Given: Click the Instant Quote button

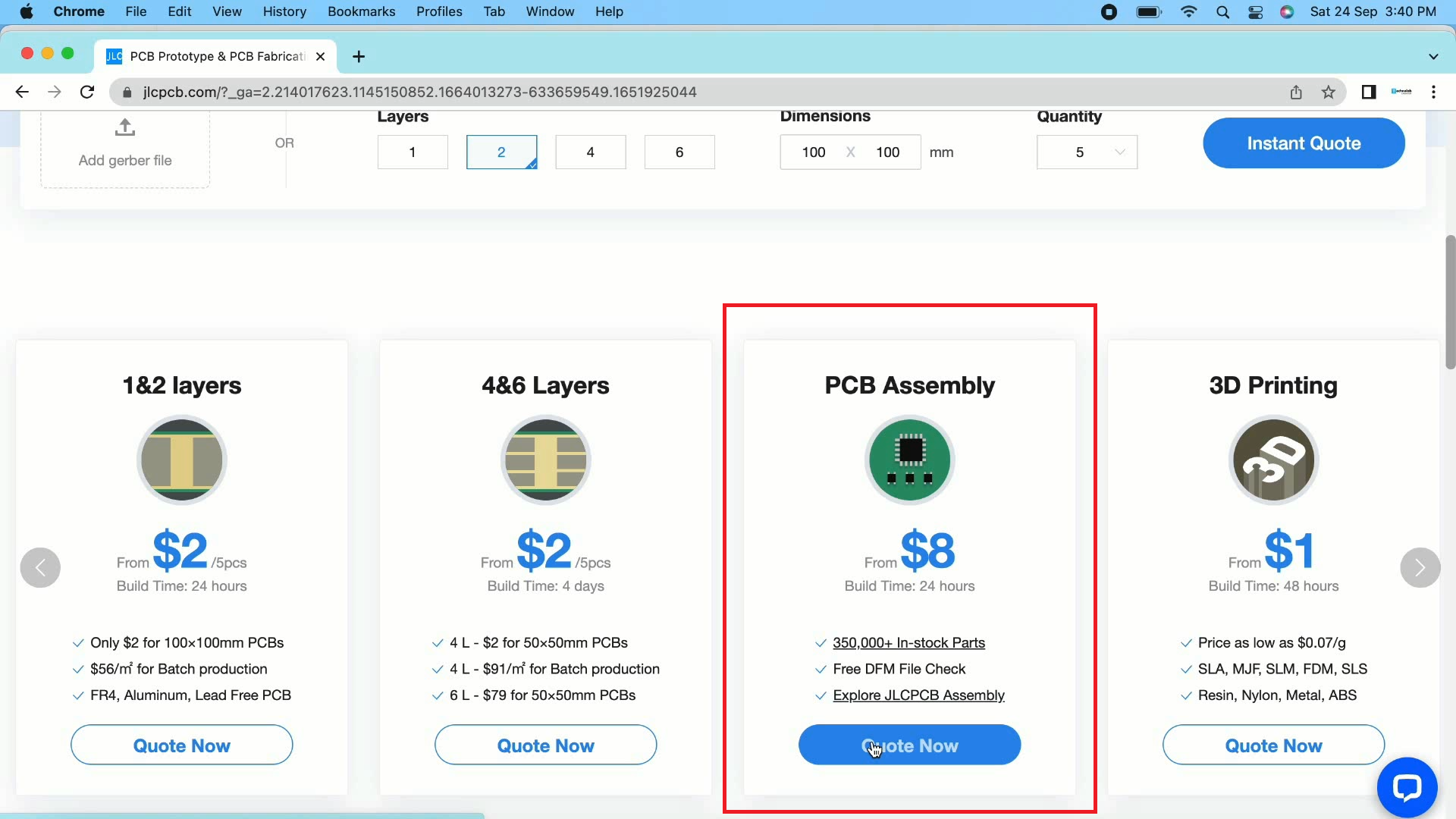Looking at the screenshot, I should (x=1304, y=143).
